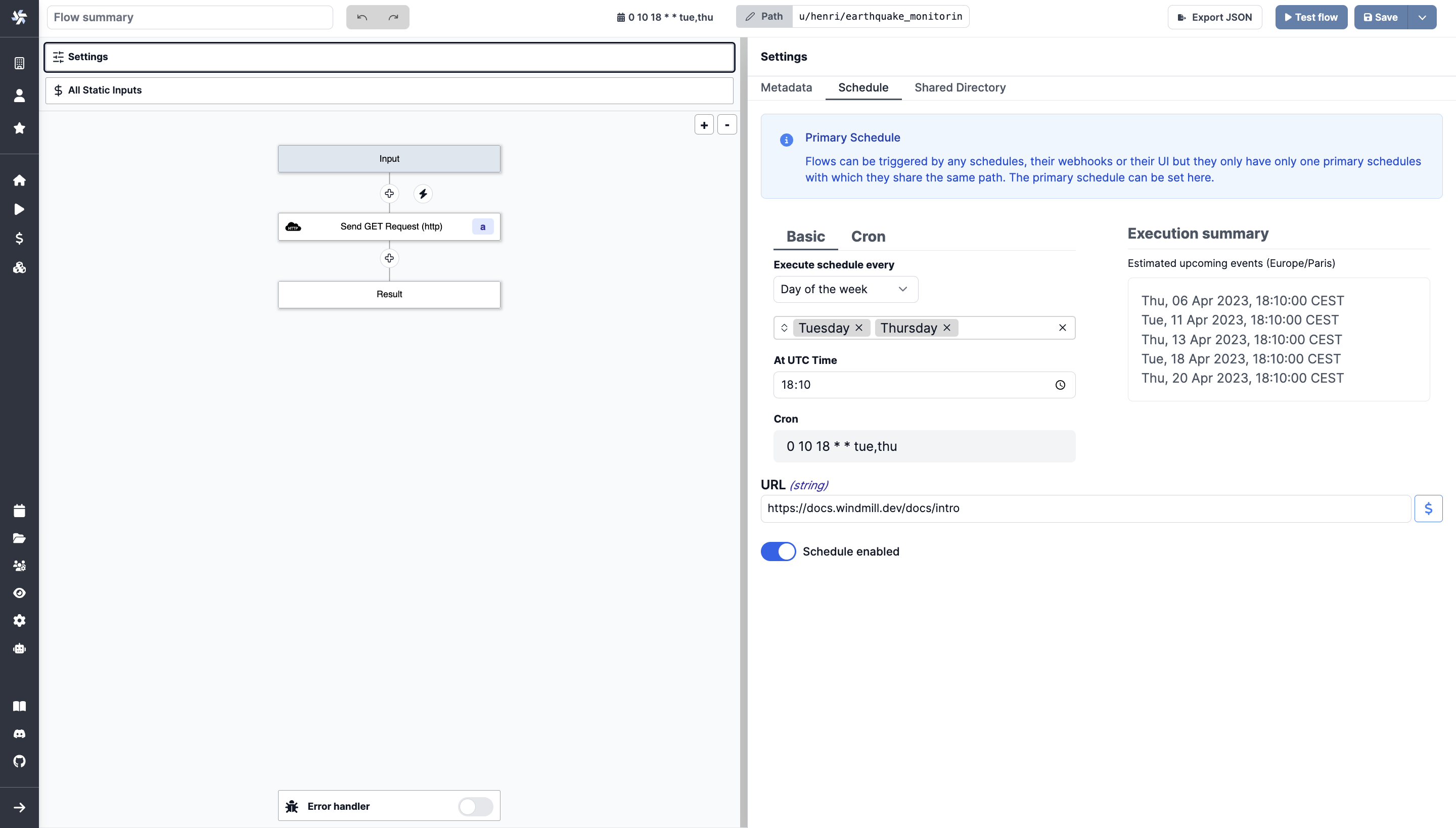The width and height of the screenshot is (1456, 828).
Task: Click the lightning bolt trigger icon
Action: pyautogui.click(x=423, y=194)
